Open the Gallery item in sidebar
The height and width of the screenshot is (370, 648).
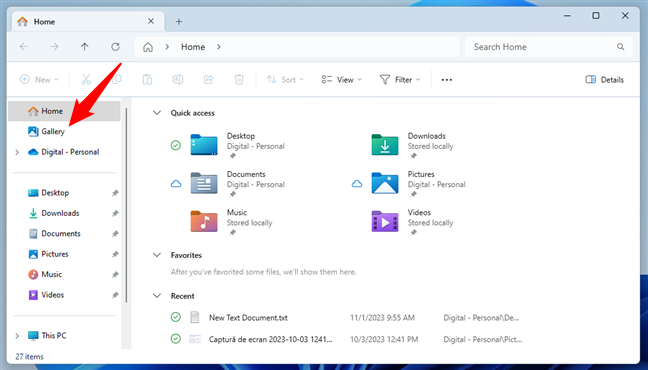point(46,131)
